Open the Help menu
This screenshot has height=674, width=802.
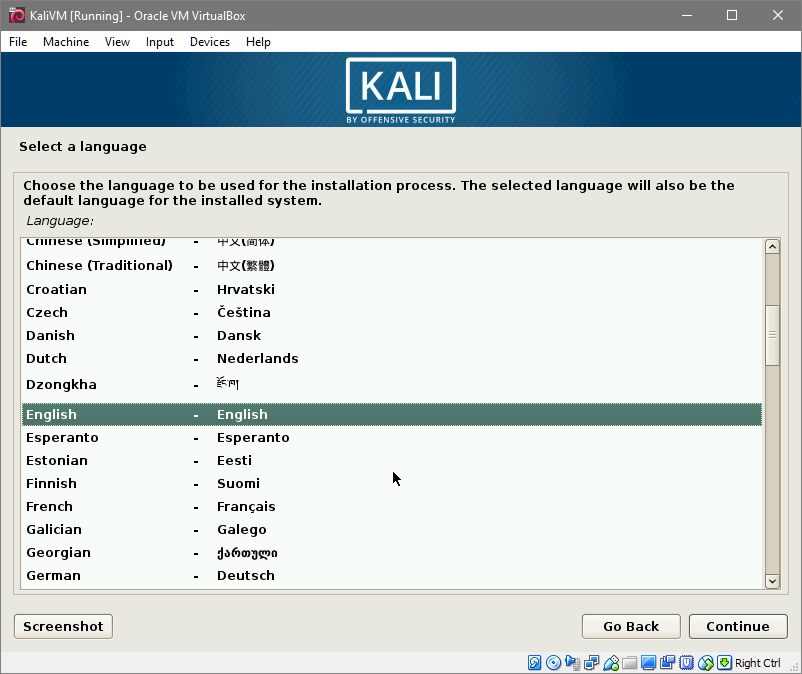coord(258,42)
